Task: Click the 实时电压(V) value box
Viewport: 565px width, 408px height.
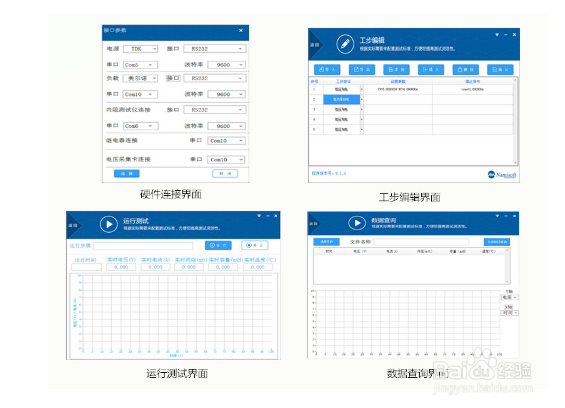Action: pos(121,267)
